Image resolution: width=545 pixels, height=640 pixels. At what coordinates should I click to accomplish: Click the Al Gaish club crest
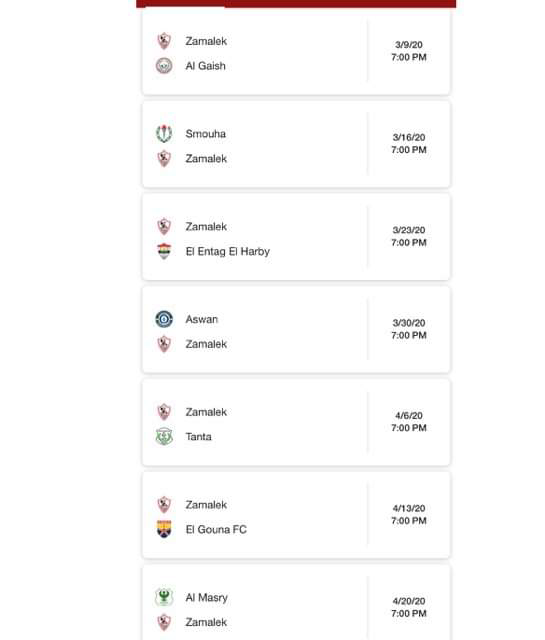[x=164, y=66]
